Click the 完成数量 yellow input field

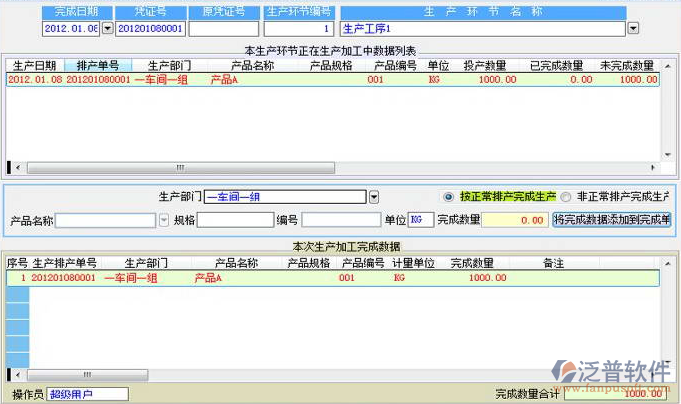click(513, 220)
